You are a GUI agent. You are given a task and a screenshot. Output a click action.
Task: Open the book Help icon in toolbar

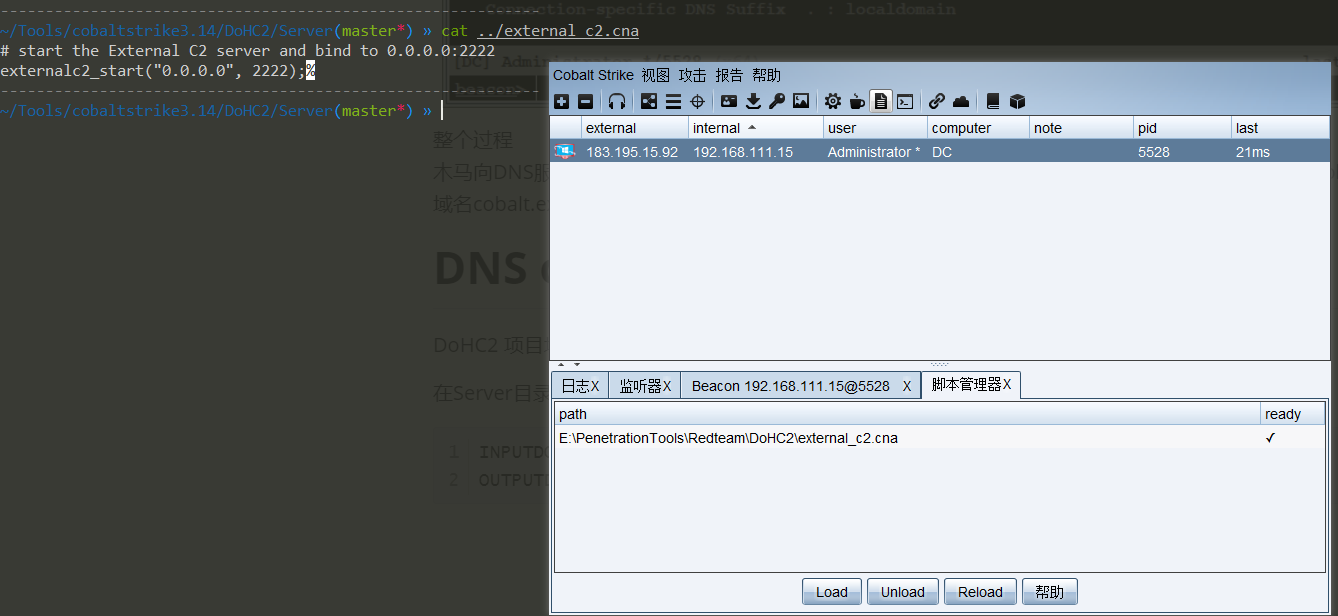[x=993, y=101]
